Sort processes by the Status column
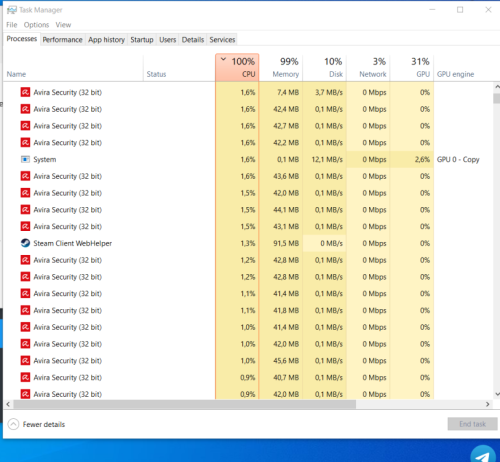The height and width of the screenshot is (462, 500). [179, 68]
